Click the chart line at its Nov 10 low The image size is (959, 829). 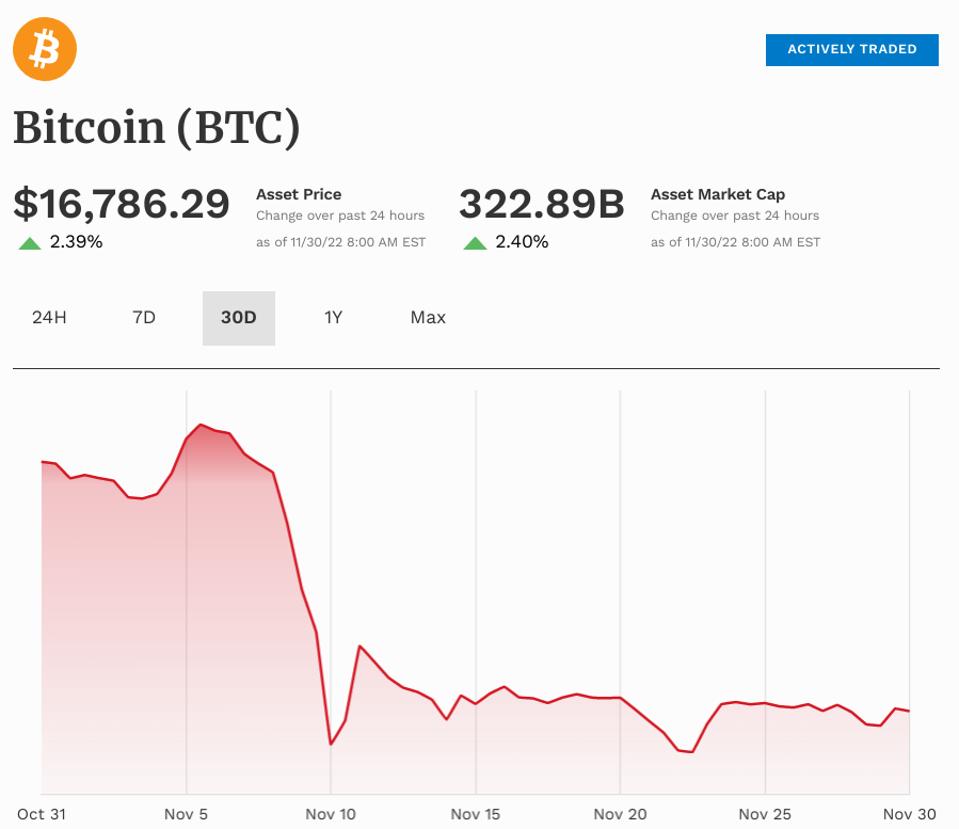[x=332, y=745]
